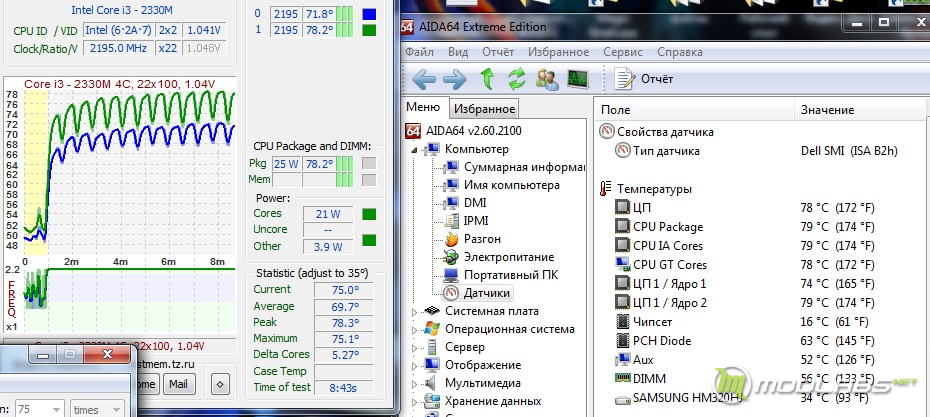Refresh with the green circular arrows icon

(517, 78)
